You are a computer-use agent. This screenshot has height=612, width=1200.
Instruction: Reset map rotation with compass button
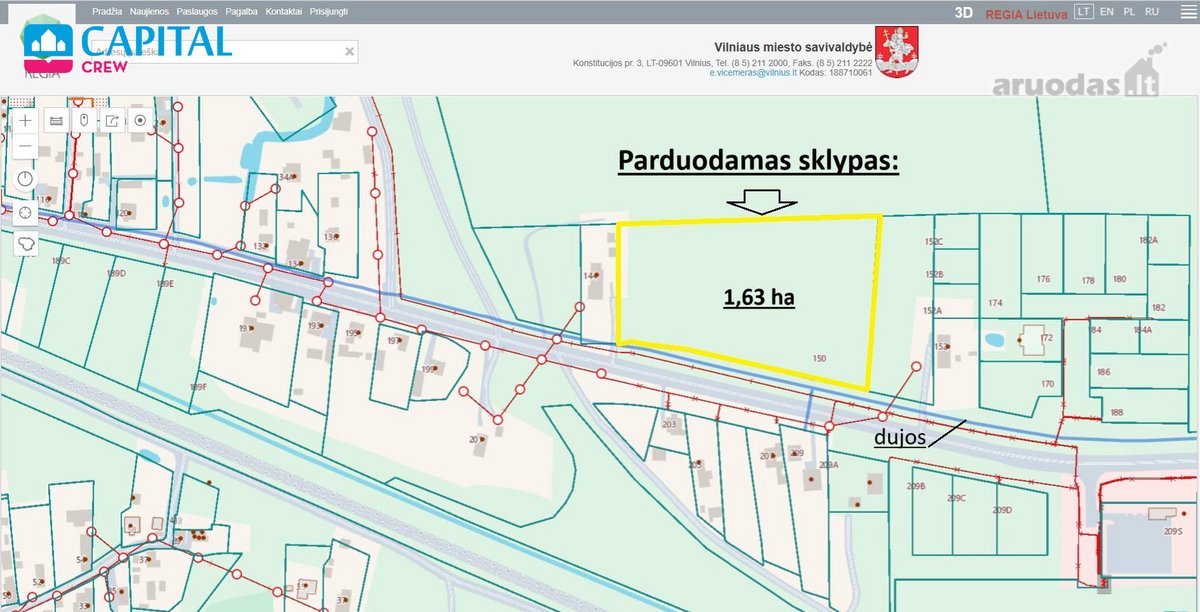coord(25,179)
